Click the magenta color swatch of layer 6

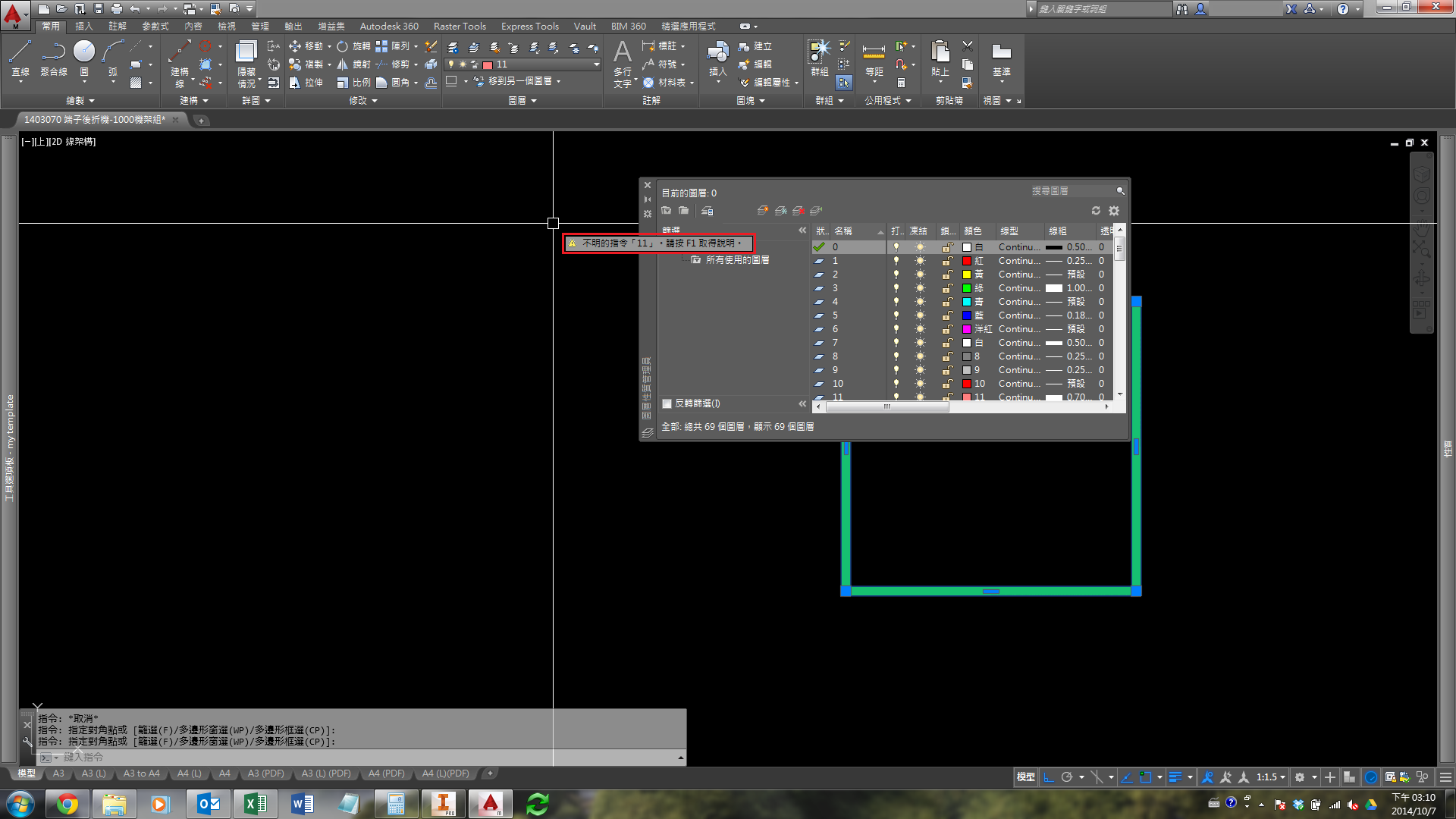point(967,329)
